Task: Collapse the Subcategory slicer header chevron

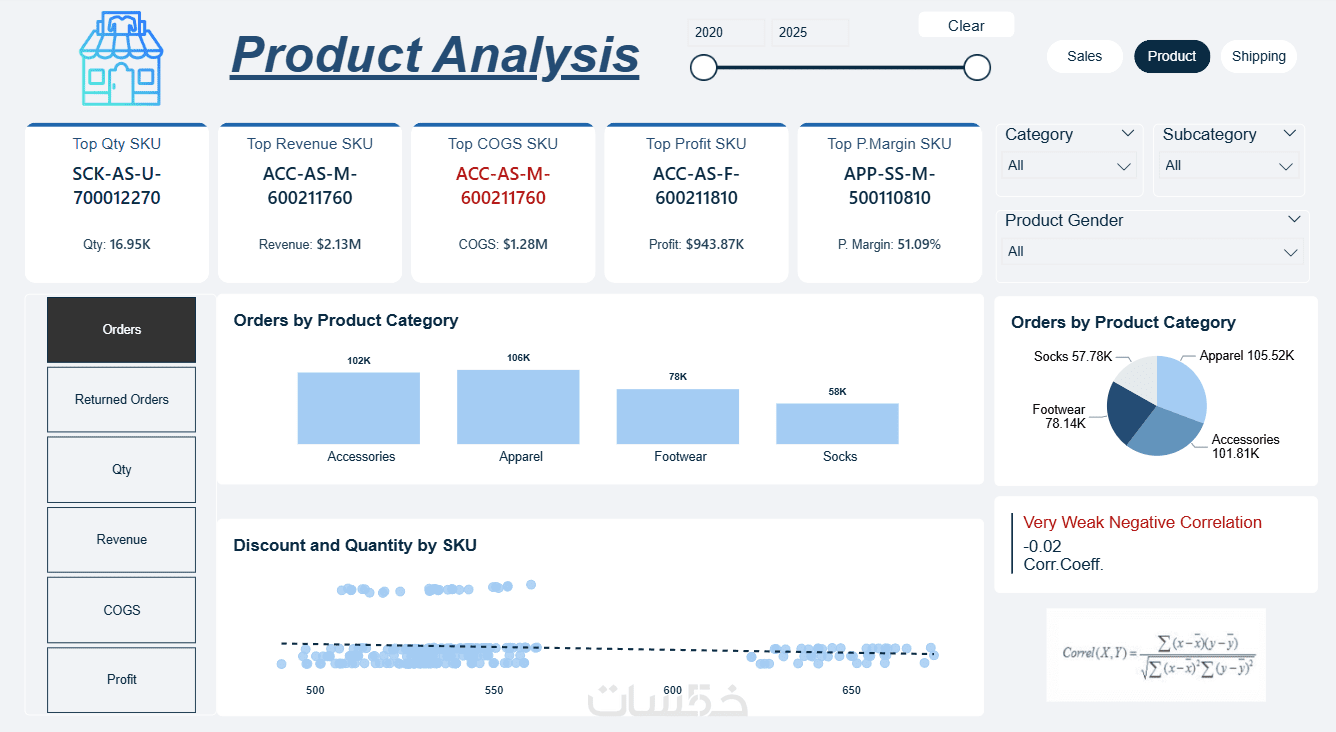Action: 1289,133
